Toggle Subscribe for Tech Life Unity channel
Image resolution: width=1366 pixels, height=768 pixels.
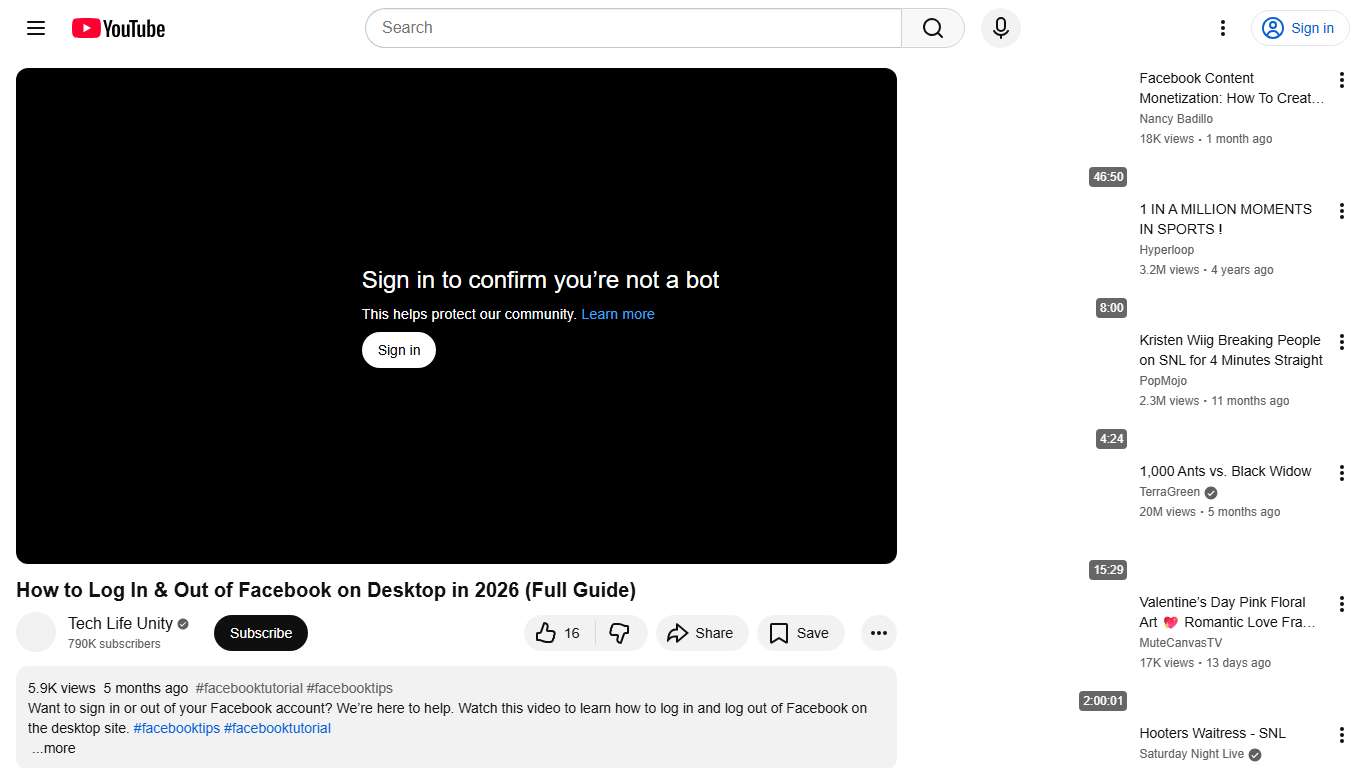tap(260, 633)
